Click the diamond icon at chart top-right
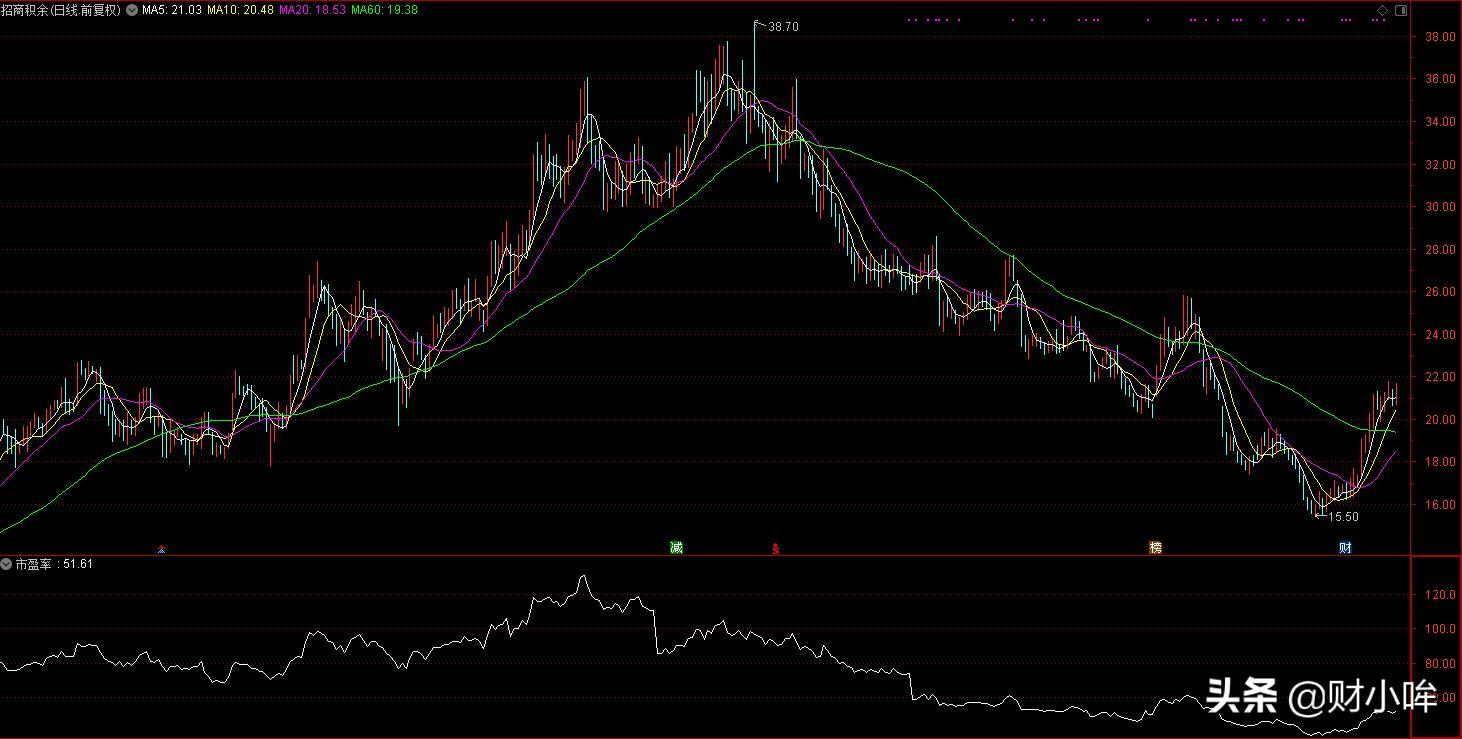 1383,9
